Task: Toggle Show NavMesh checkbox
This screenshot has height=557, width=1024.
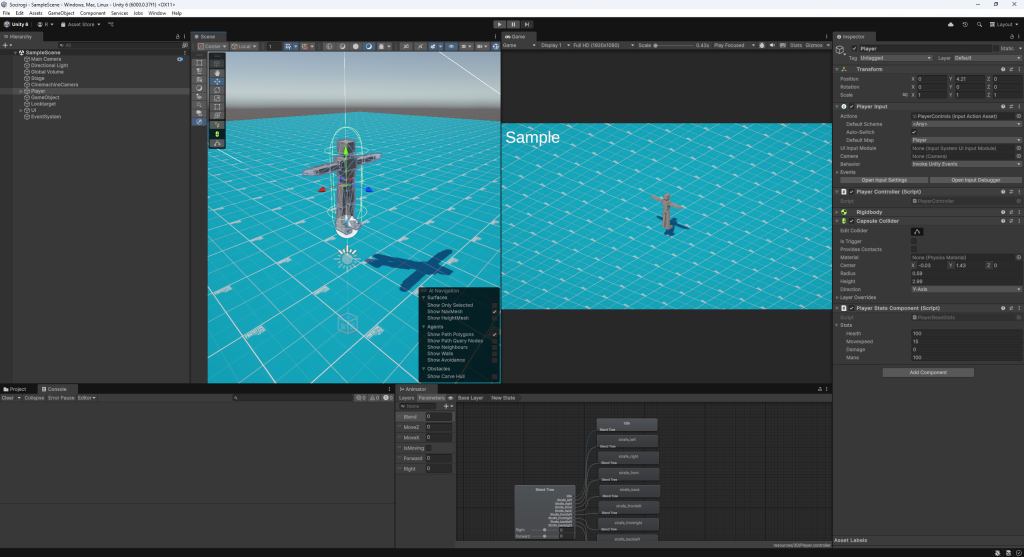Action: pyautogui.click(x=494, y=312)
